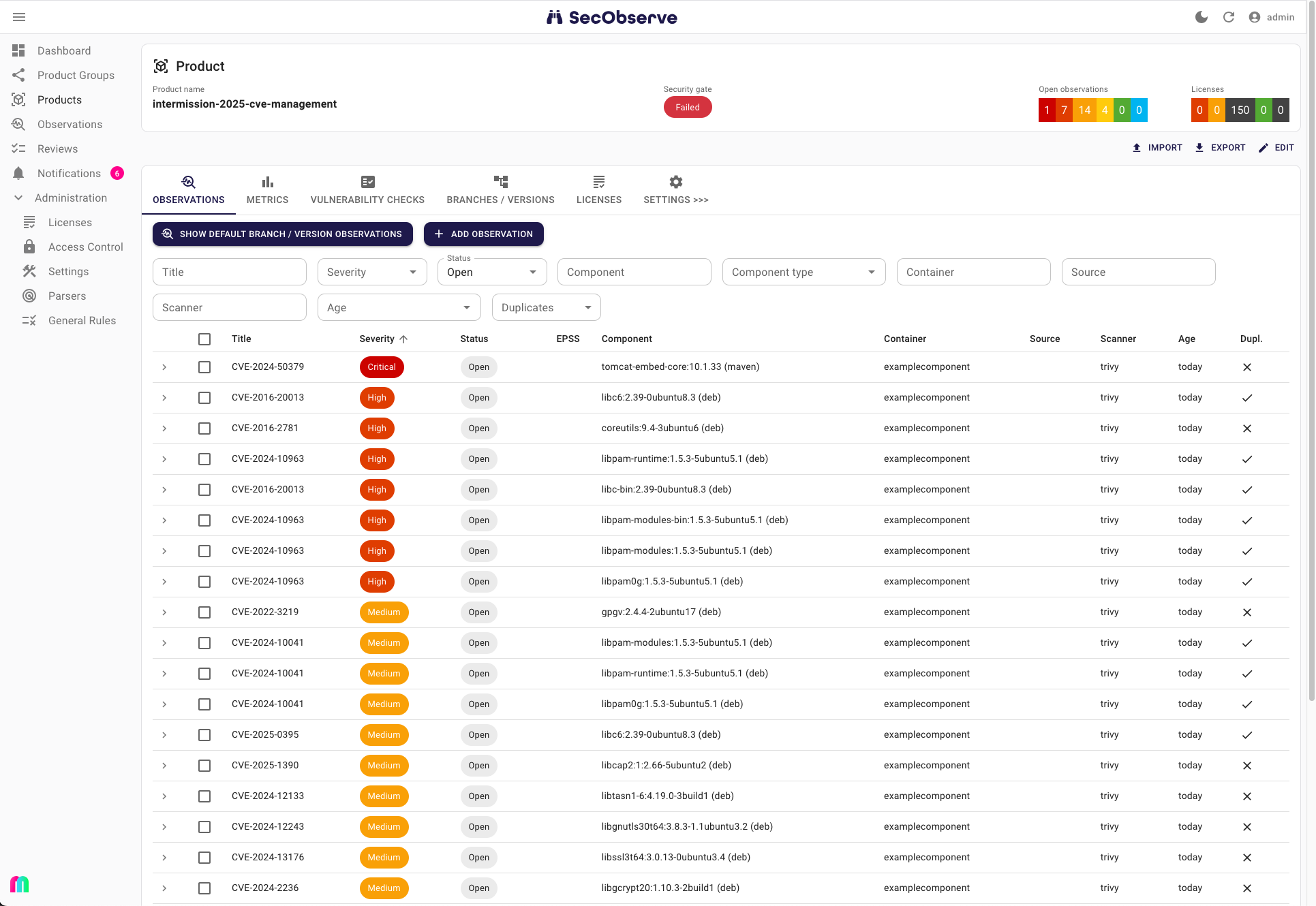Click the Title filter input
This screenshot has height=906, width=1316.
click(x=230, y=272)
